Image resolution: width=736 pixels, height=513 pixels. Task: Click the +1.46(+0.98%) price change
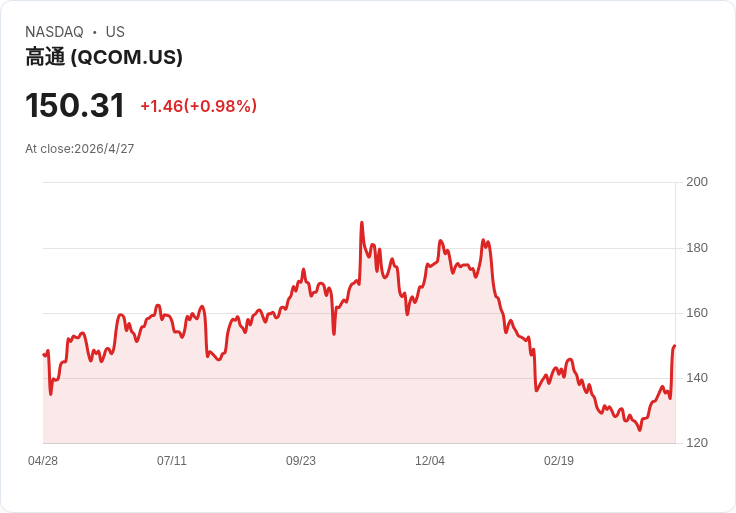198,106
